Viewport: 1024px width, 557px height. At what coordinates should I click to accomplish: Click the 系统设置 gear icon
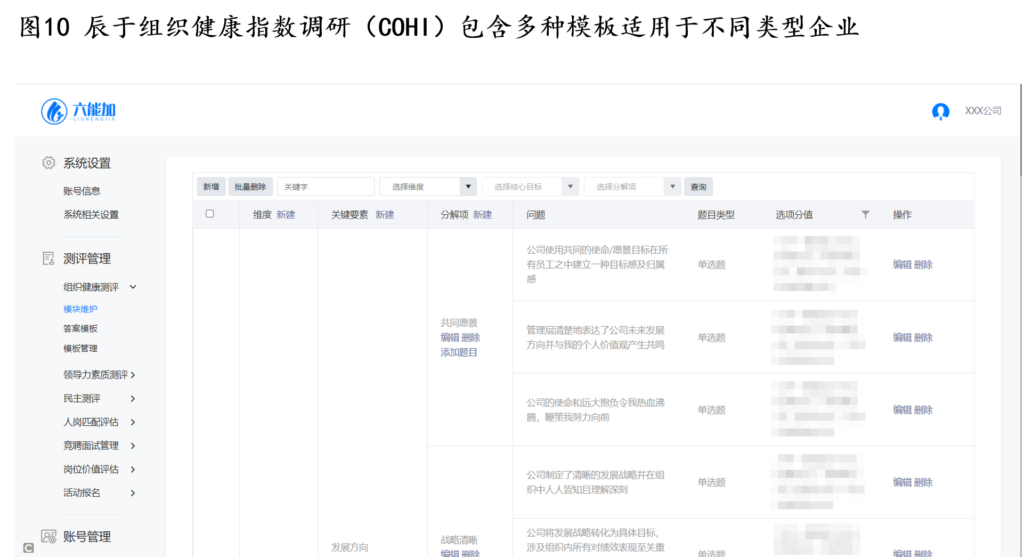pyautogui.click(x=48, y=163)
